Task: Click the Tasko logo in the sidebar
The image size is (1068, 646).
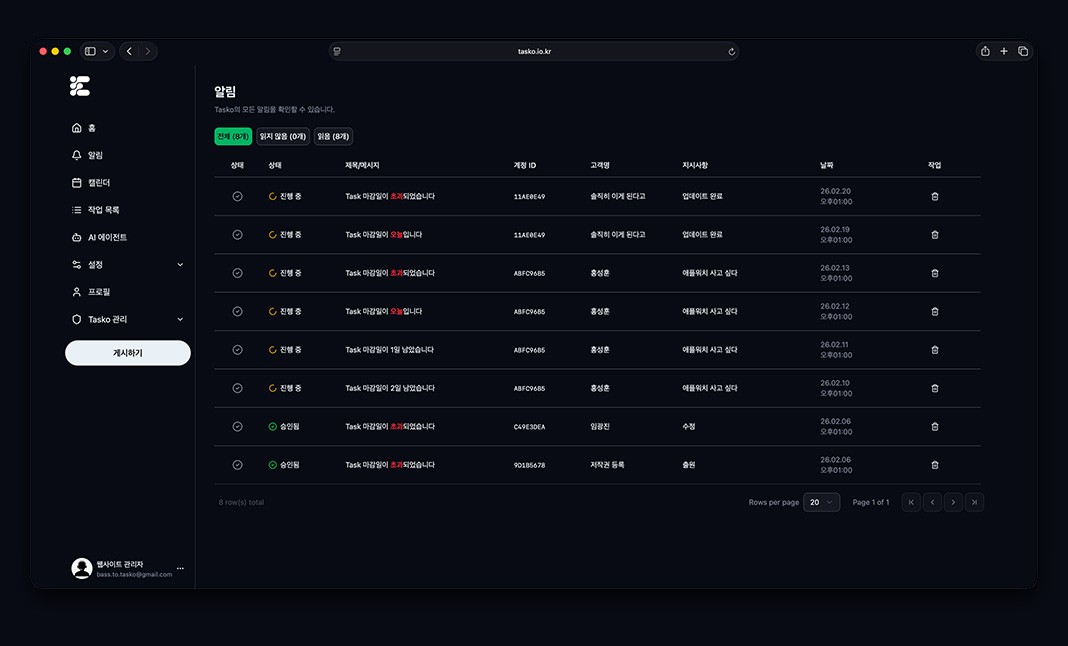Action: [x=80, y=86]
